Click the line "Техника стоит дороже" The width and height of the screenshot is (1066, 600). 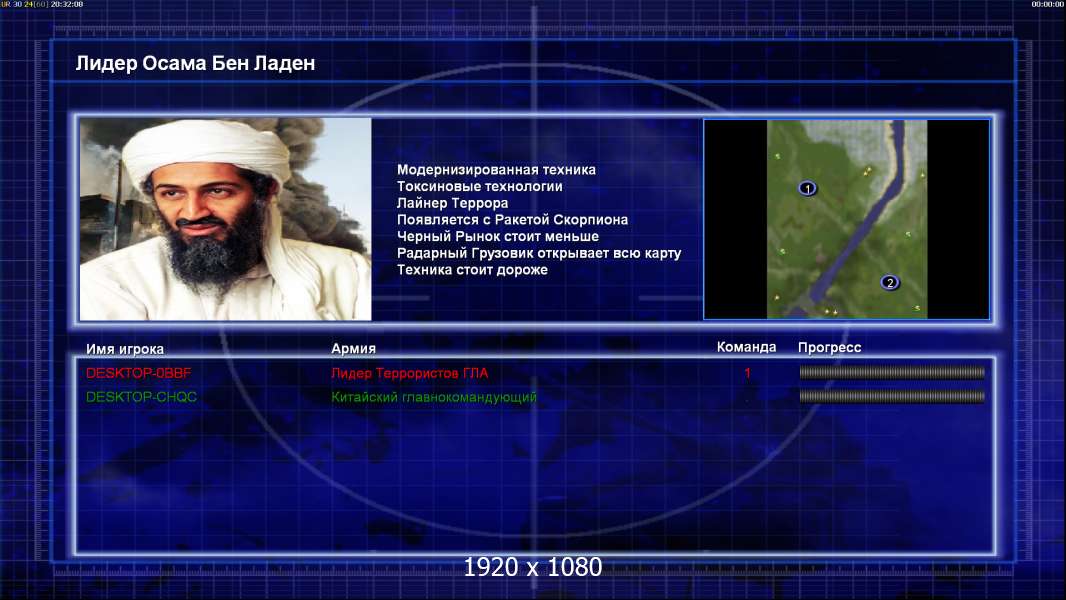tap(472, 270)
